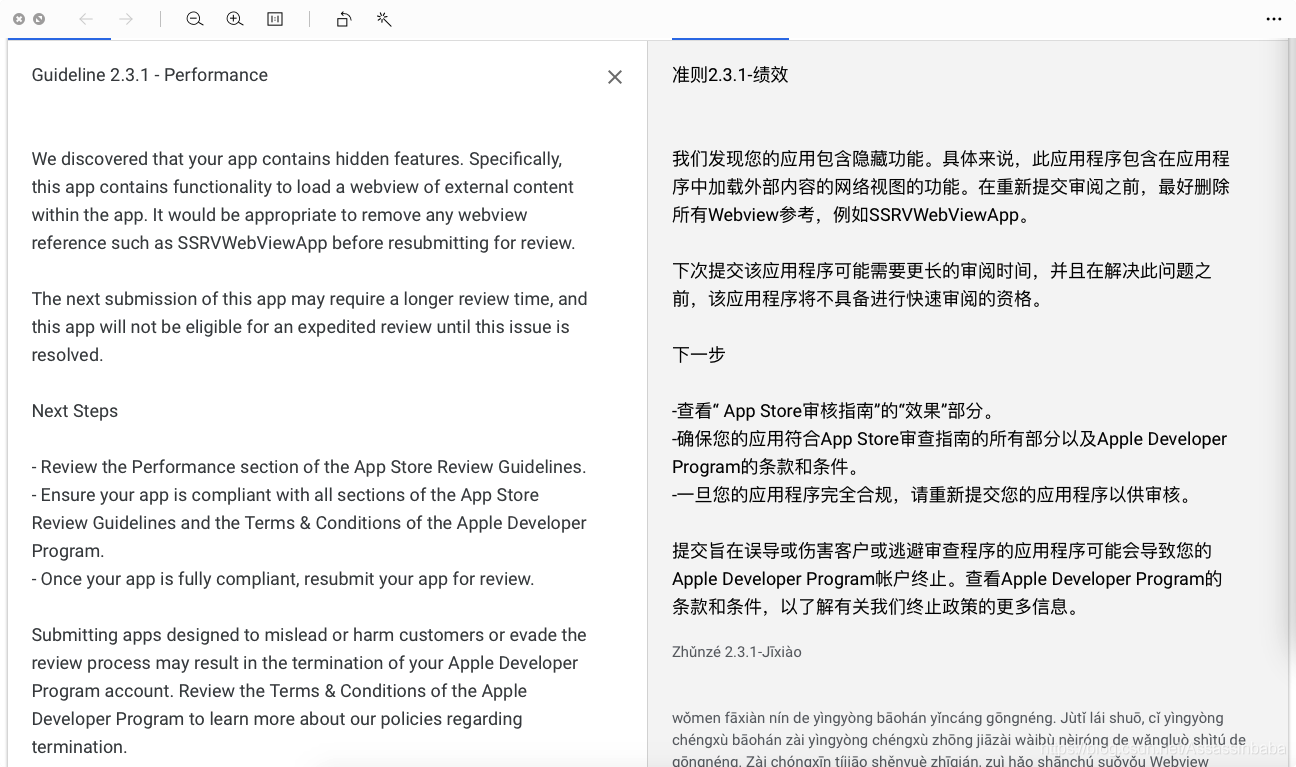The width and height of the screenshot is (1296, 767).
Task: Show image at actual 1:1 size
Action: [275, 19]
